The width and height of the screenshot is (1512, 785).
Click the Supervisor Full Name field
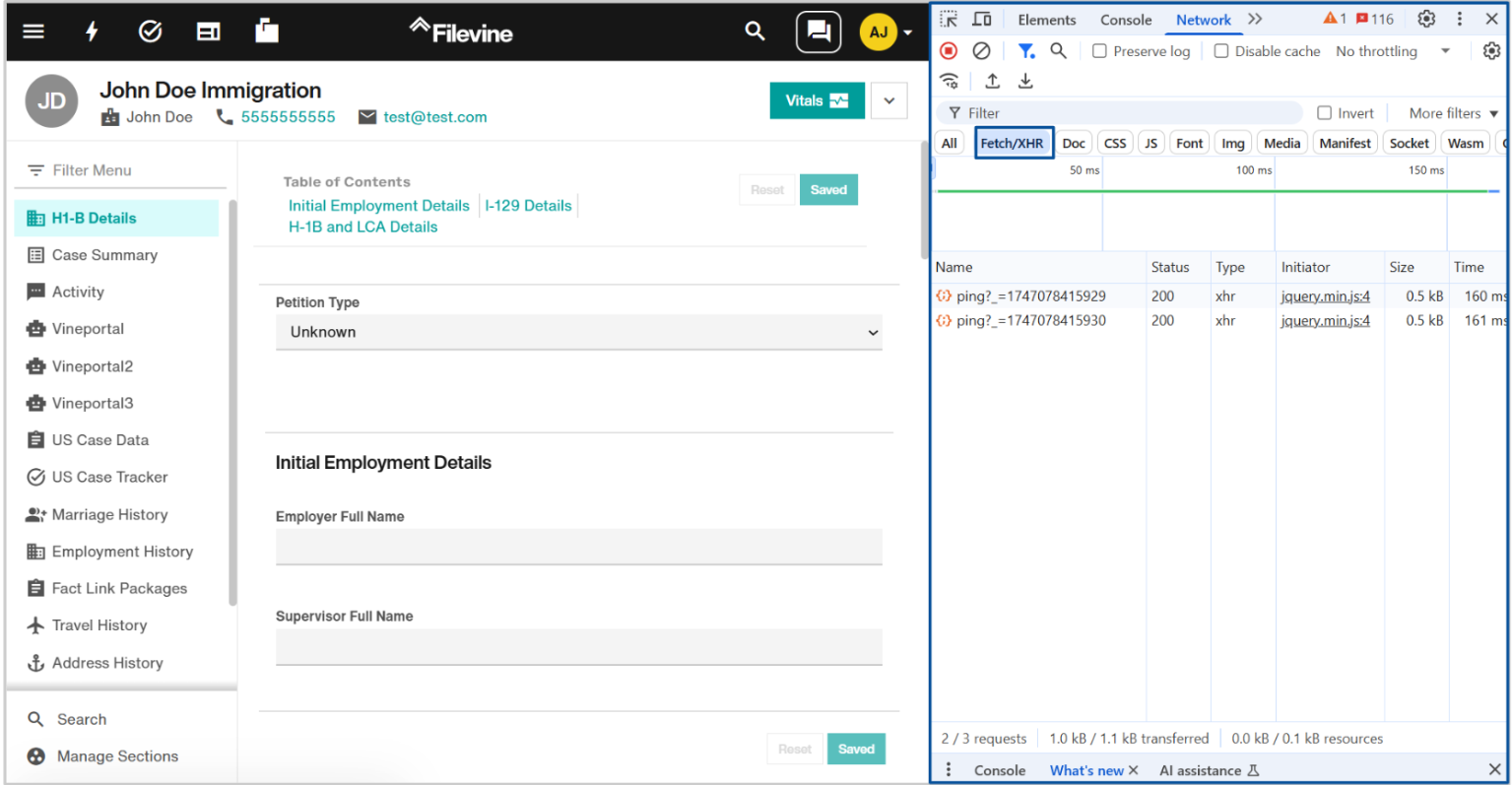coord(579,647)
